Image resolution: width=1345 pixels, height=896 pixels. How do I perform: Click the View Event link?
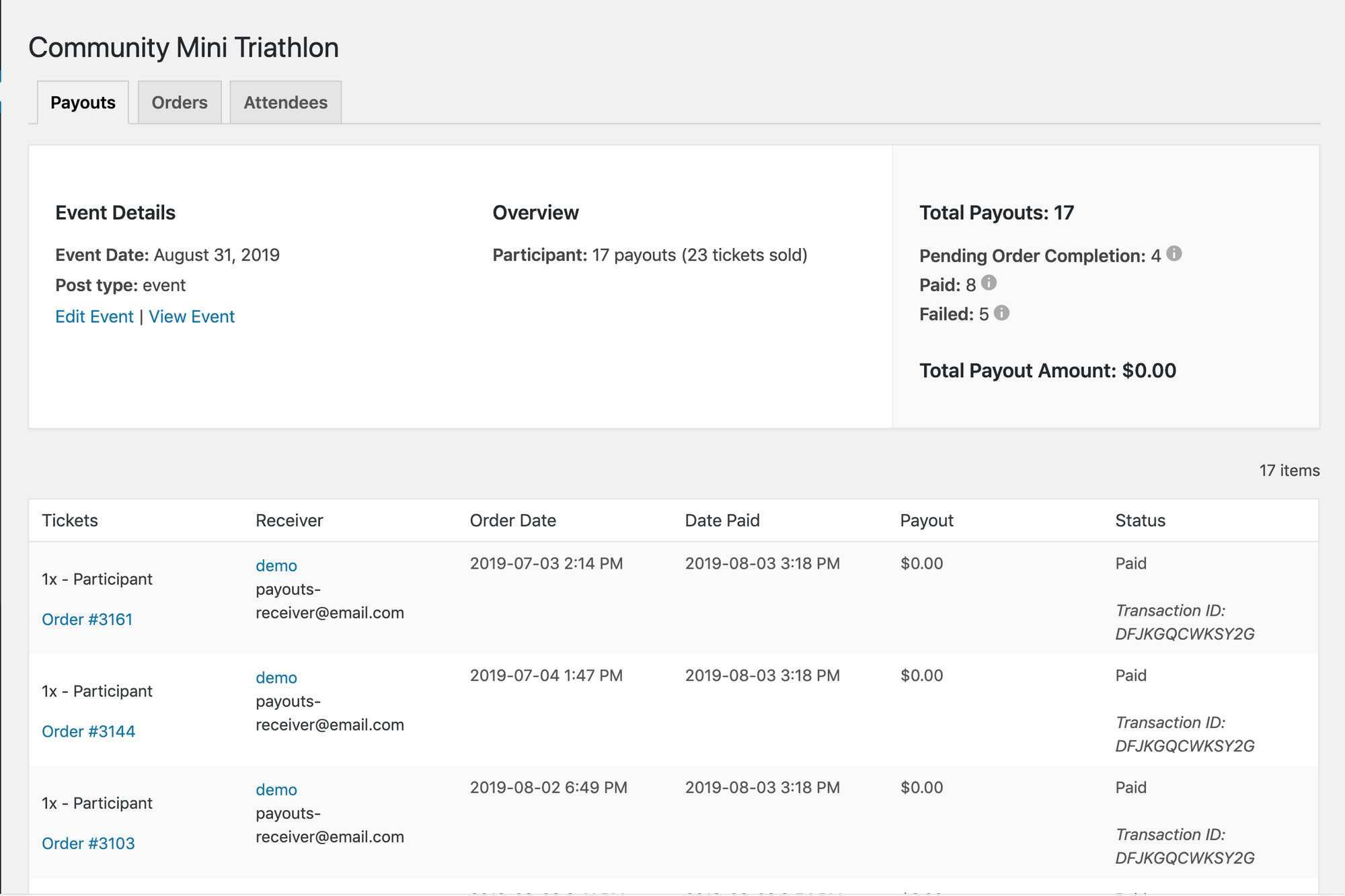[192, 317]
